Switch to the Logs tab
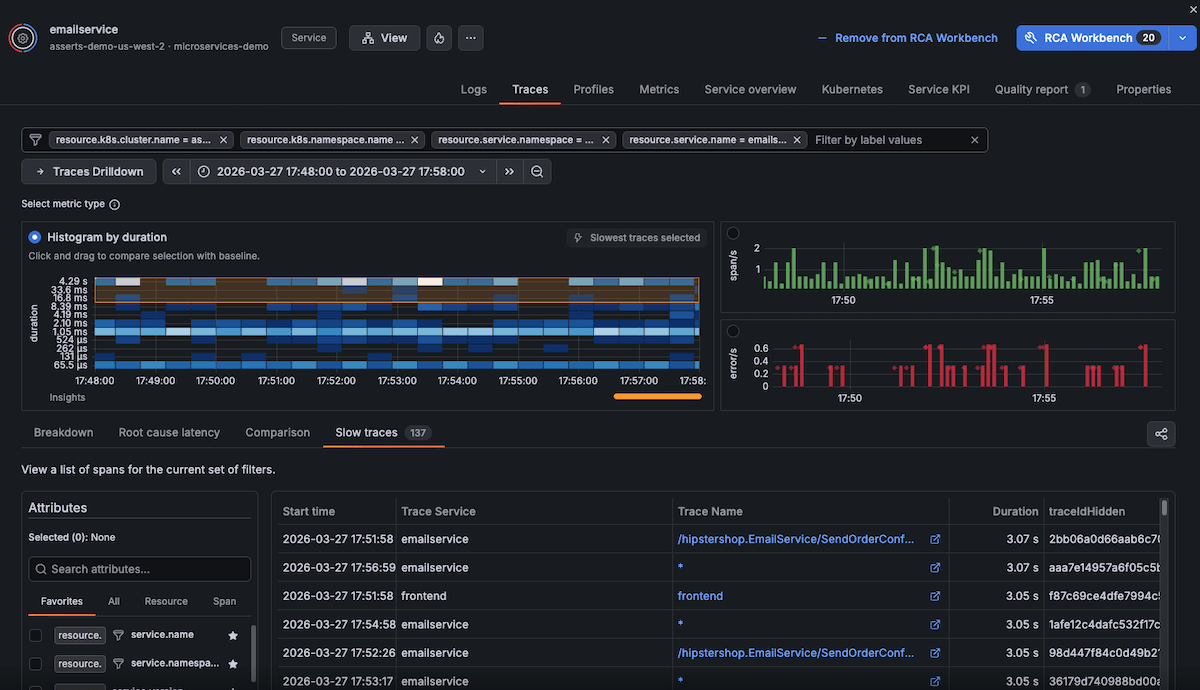Screen dimensions: 1200x690 coord(473,89)
